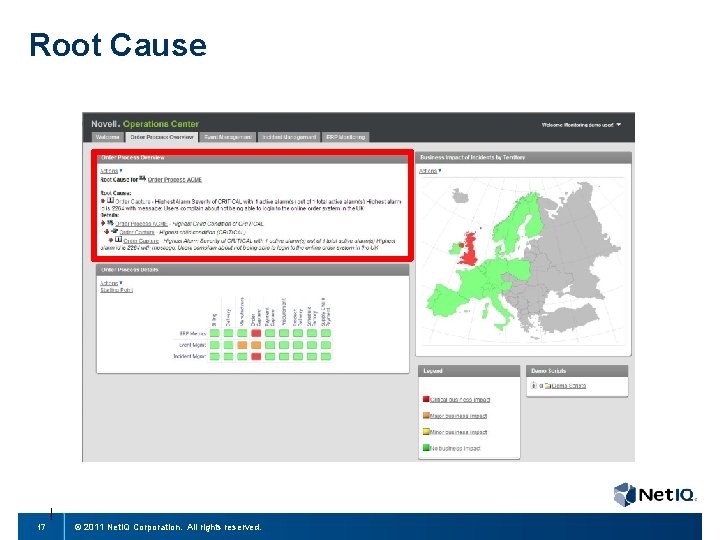
Task: Click the Order Capture link with Highest child condition
Action: tap(137, 232)
